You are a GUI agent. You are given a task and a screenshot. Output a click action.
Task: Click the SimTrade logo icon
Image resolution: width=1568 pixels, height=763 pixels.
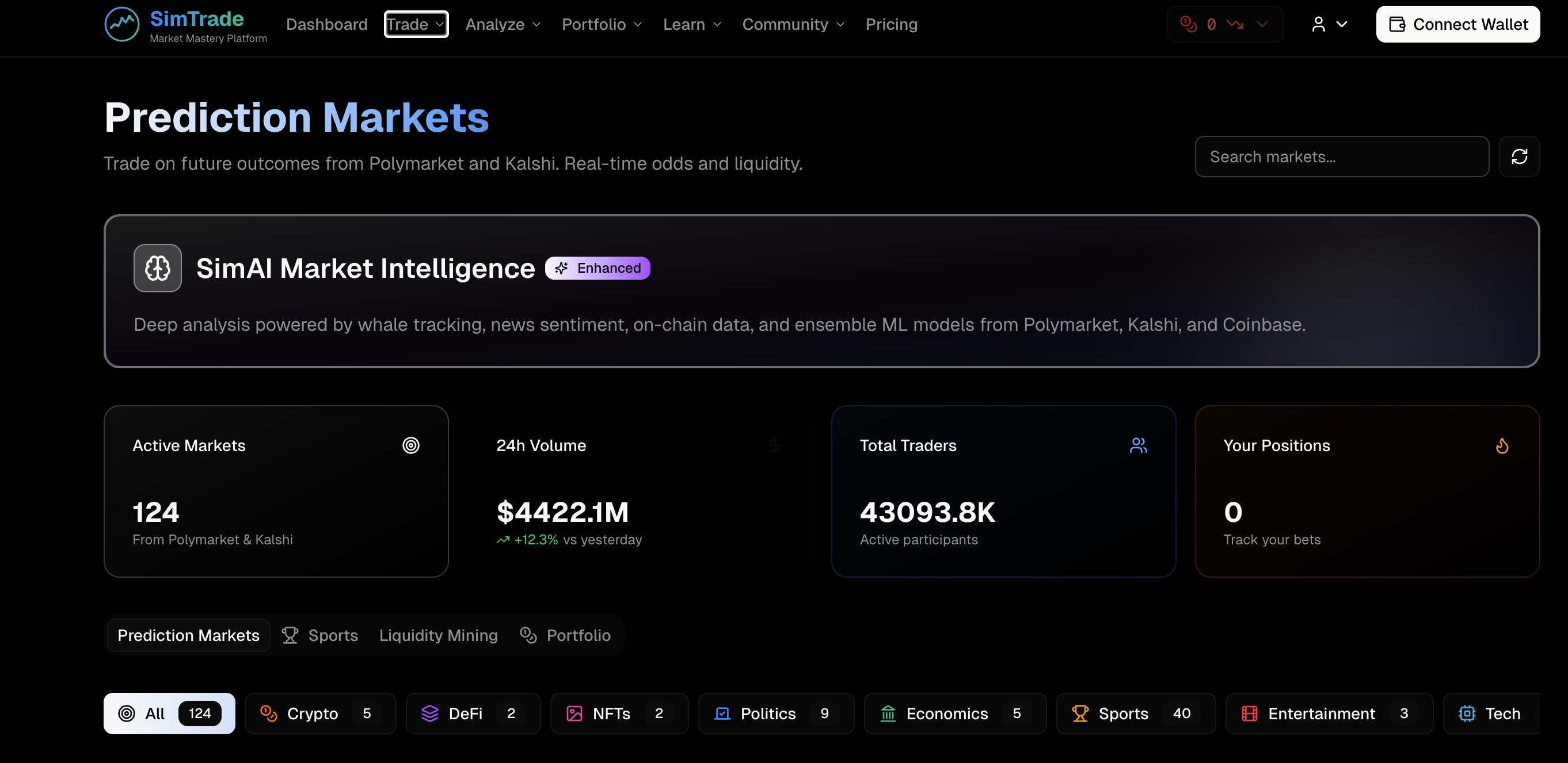tap(121, 24)
